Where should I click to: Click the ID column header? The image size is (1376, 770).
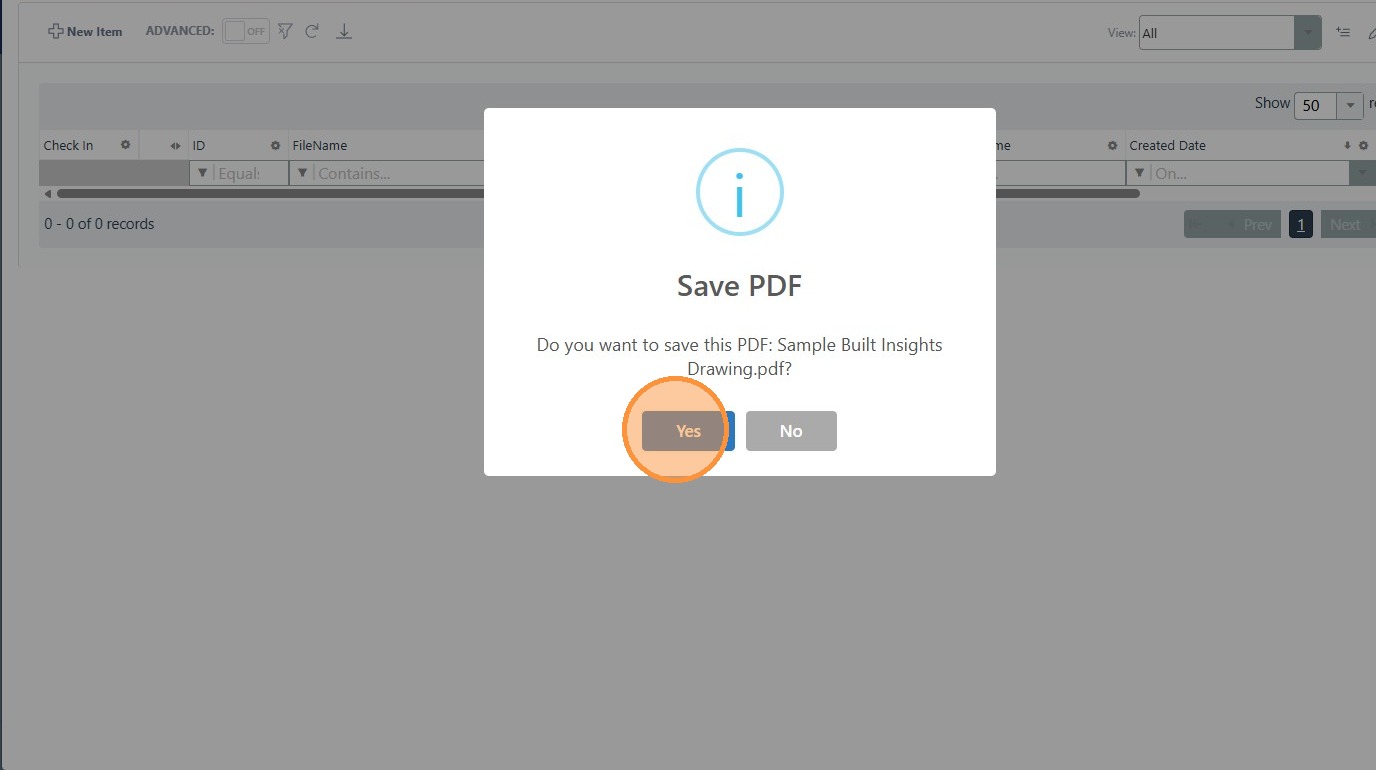tap(199, 145)
